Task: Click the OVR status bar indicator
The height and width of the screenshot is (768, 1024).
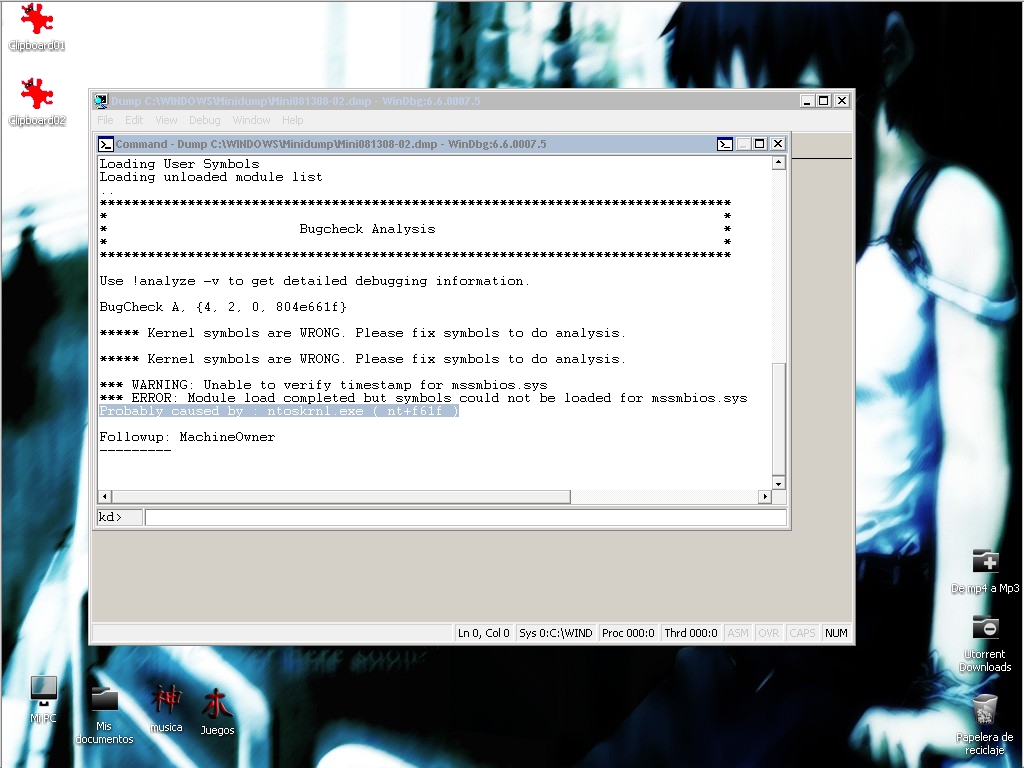Action: [x=769, y=633]
